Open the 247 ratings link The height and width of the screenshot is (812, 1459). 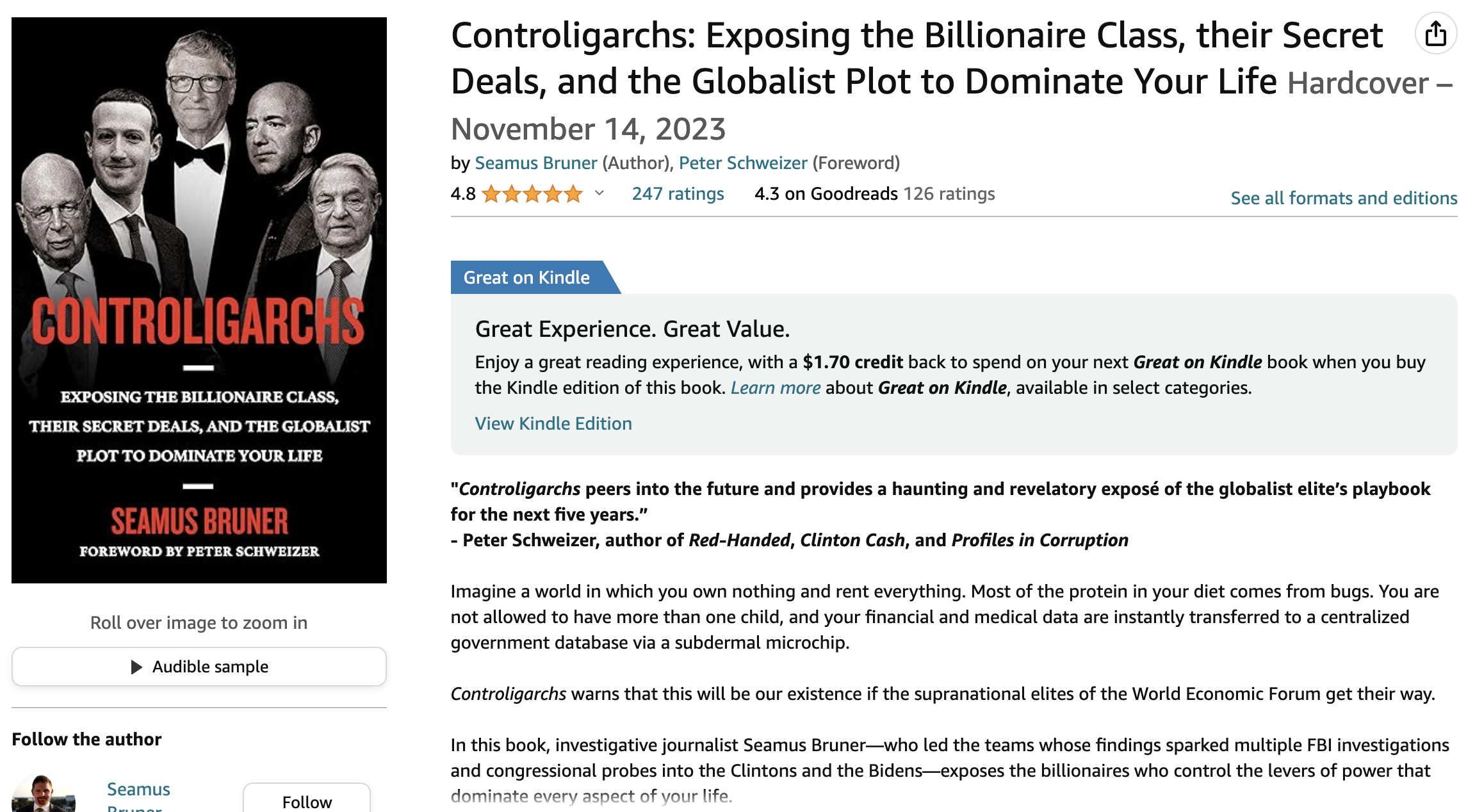[x=678, y=193]
